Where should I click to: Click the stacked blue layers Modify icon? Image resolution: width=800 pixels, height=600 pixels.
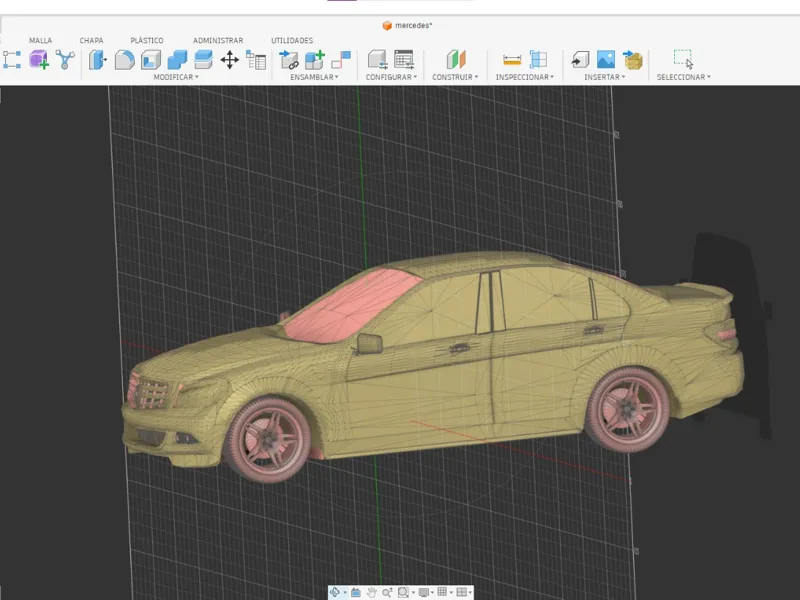(203, 60)
